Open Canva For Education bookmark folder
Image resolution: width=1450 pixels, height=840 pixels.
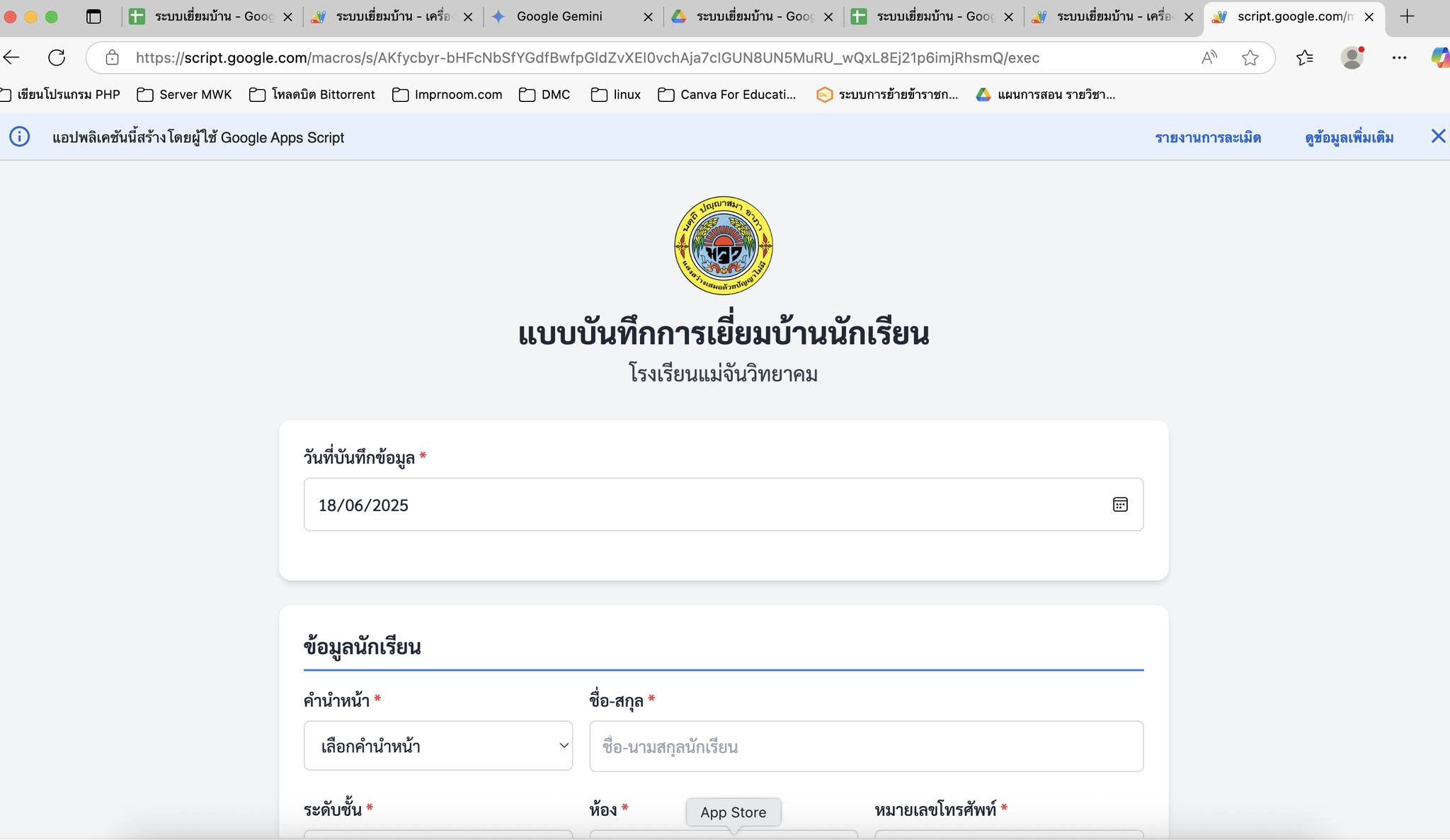pos(727,95)
